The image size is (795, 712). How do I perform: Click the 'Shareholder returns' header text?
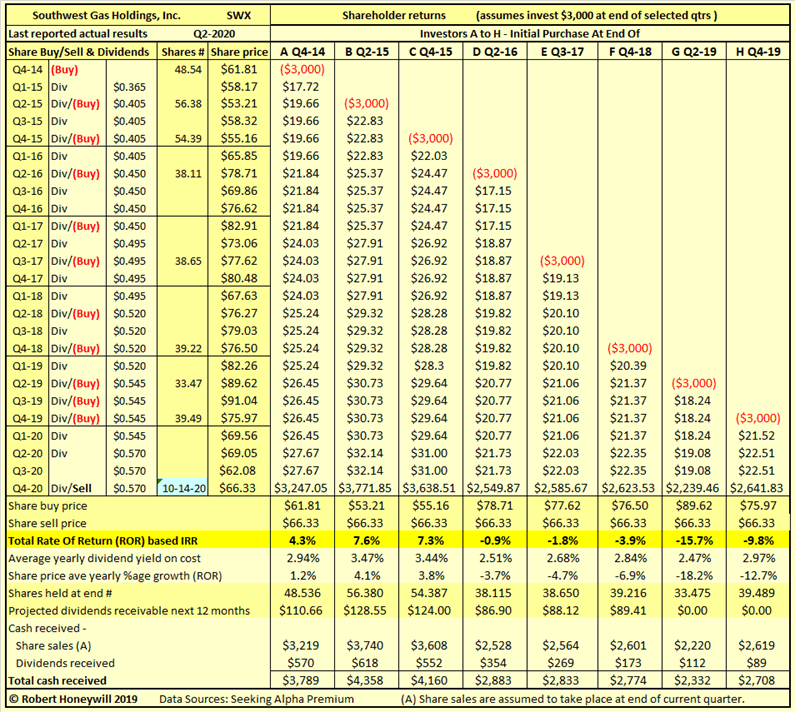coord(394,15)
